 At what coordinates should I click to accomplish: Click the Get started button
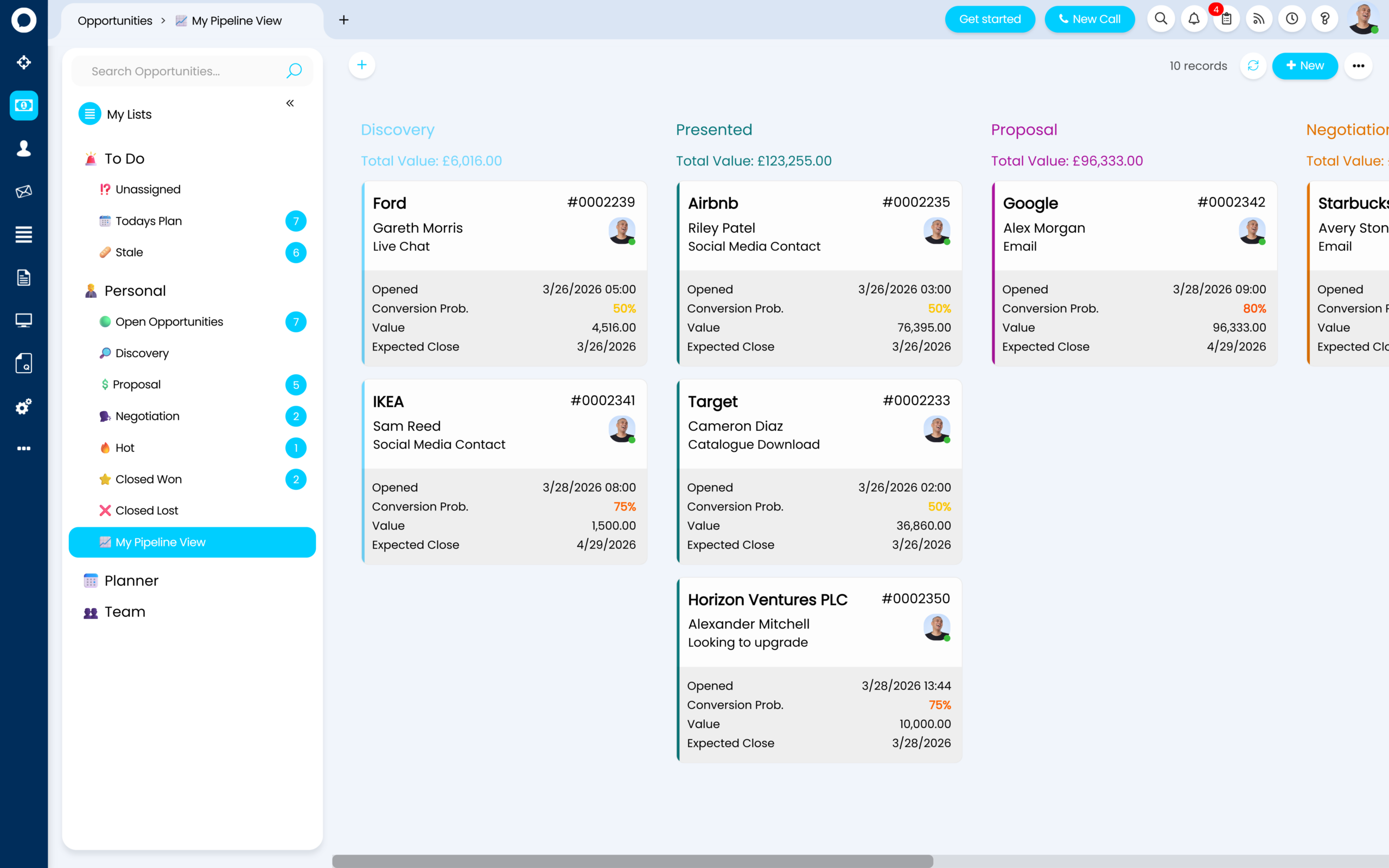990,19
